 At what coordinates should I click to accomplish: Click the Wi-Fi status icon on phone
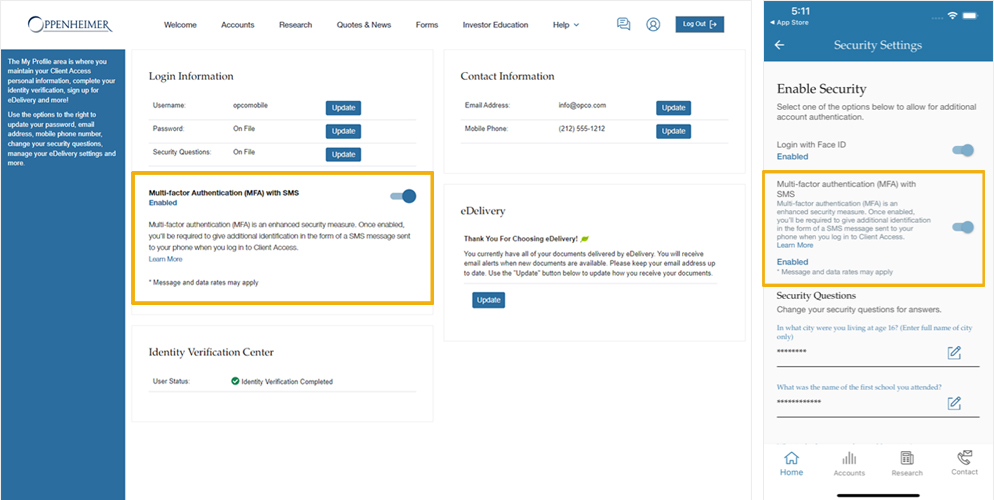pos(952,15)
